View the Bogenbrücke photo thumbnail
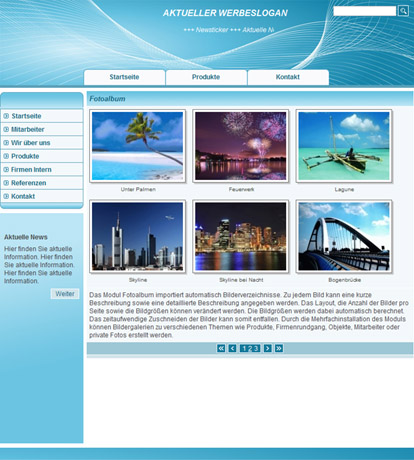Image resolution: width=414 pixels, height=460 pixels. [344, 237]
